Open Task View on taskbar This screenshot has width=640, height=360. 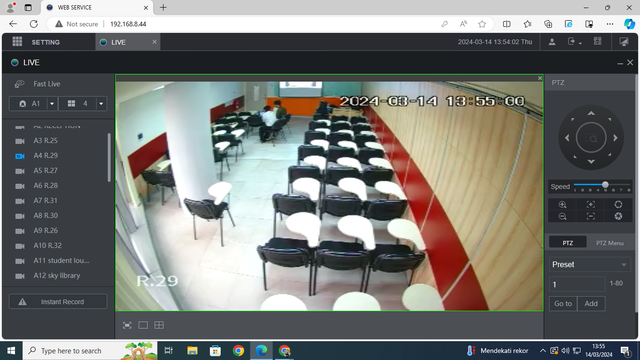(x=168, y=351)
